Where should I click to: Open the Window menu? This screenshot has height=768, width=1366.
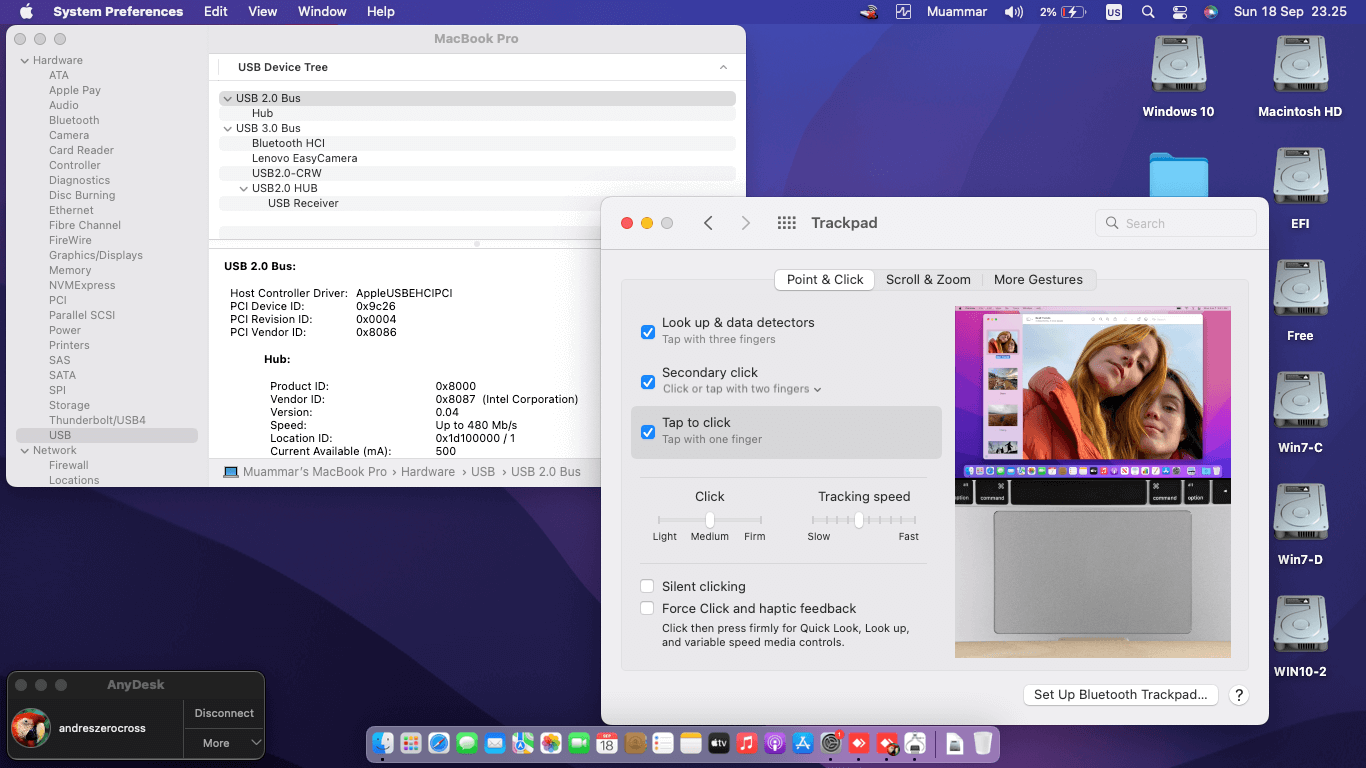pyautogui.click(x=322, y=12)
